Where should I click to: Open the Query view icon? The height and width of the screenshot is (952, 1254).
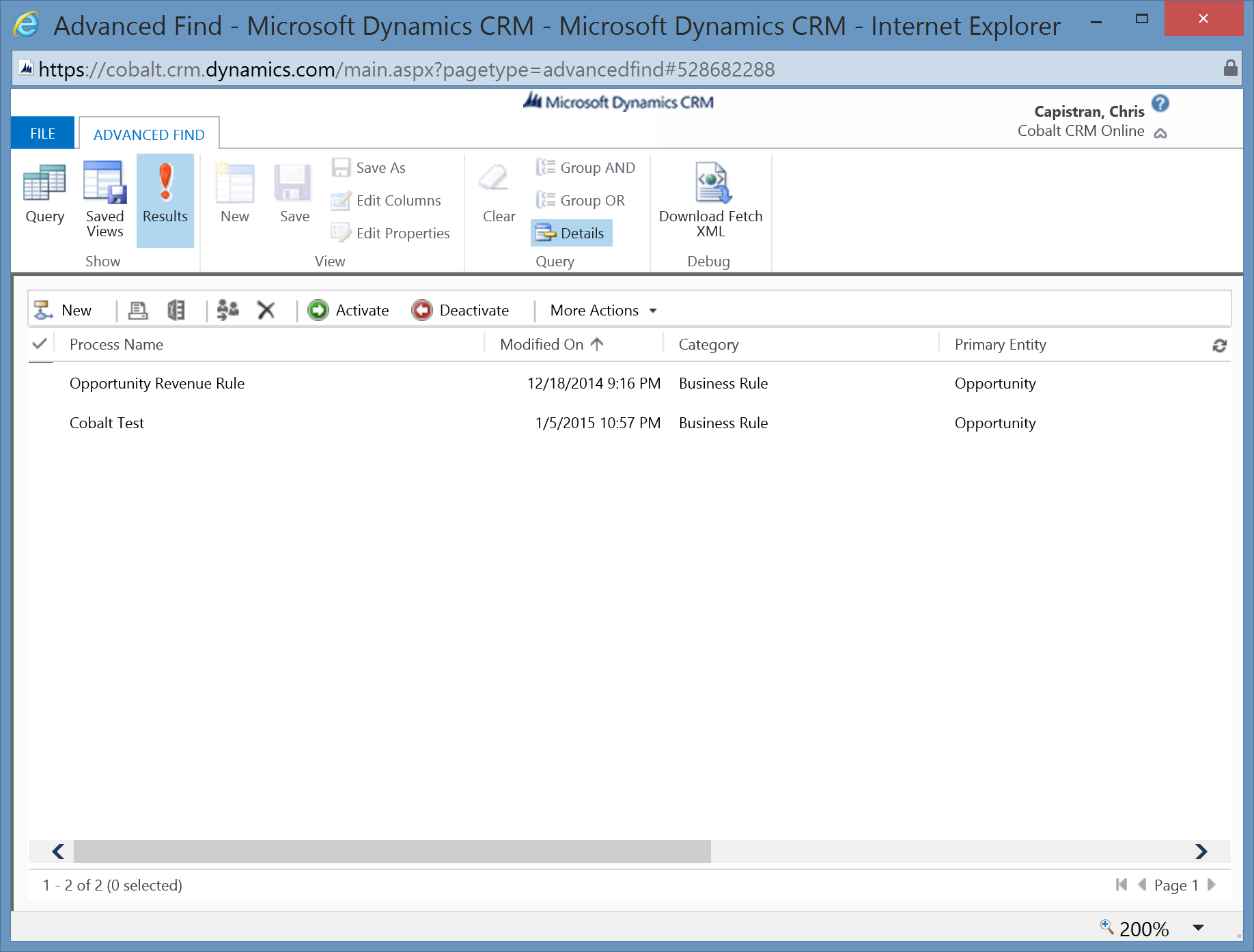(44, 195)
